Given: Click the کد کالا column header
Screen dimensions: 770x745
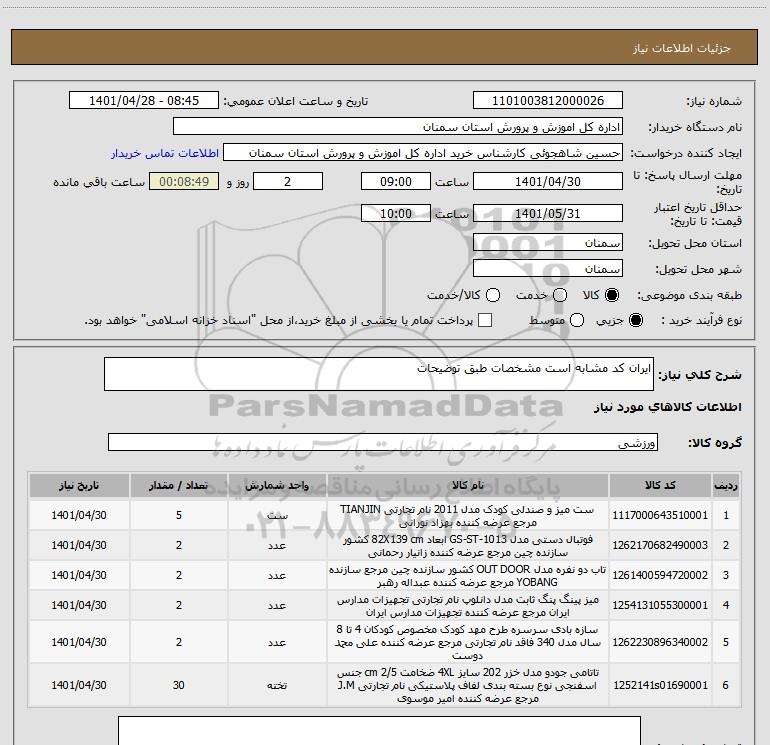Looking at the screenshot, I should pyautogui.click(x=660, y=486).
